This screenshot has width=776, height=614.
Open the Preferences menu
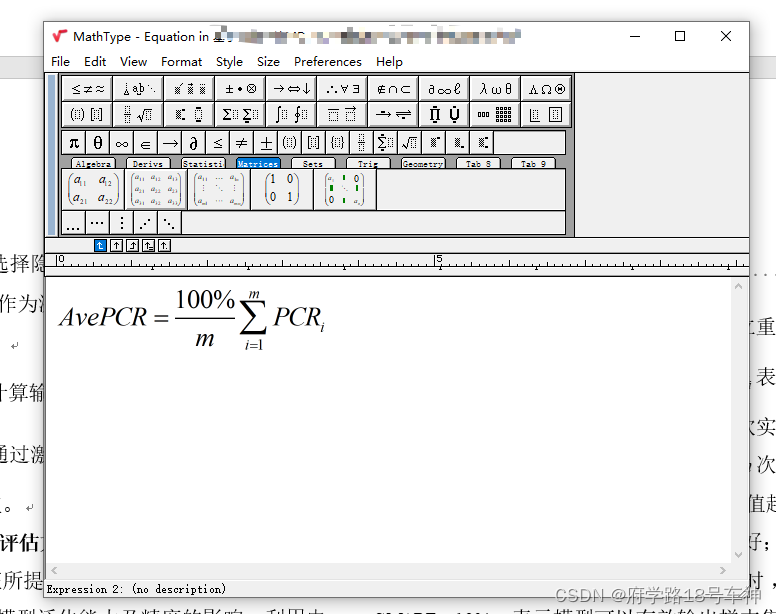(328, 62)
